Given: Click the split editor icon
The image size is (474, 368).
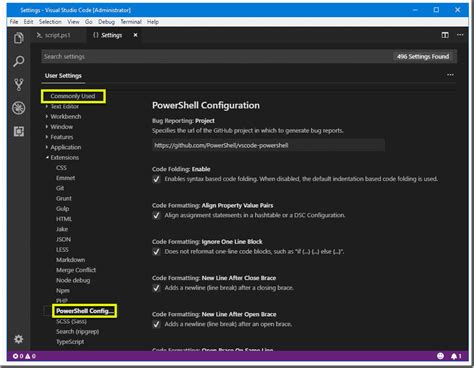Looking at the screenshot, I should (445, 35).
